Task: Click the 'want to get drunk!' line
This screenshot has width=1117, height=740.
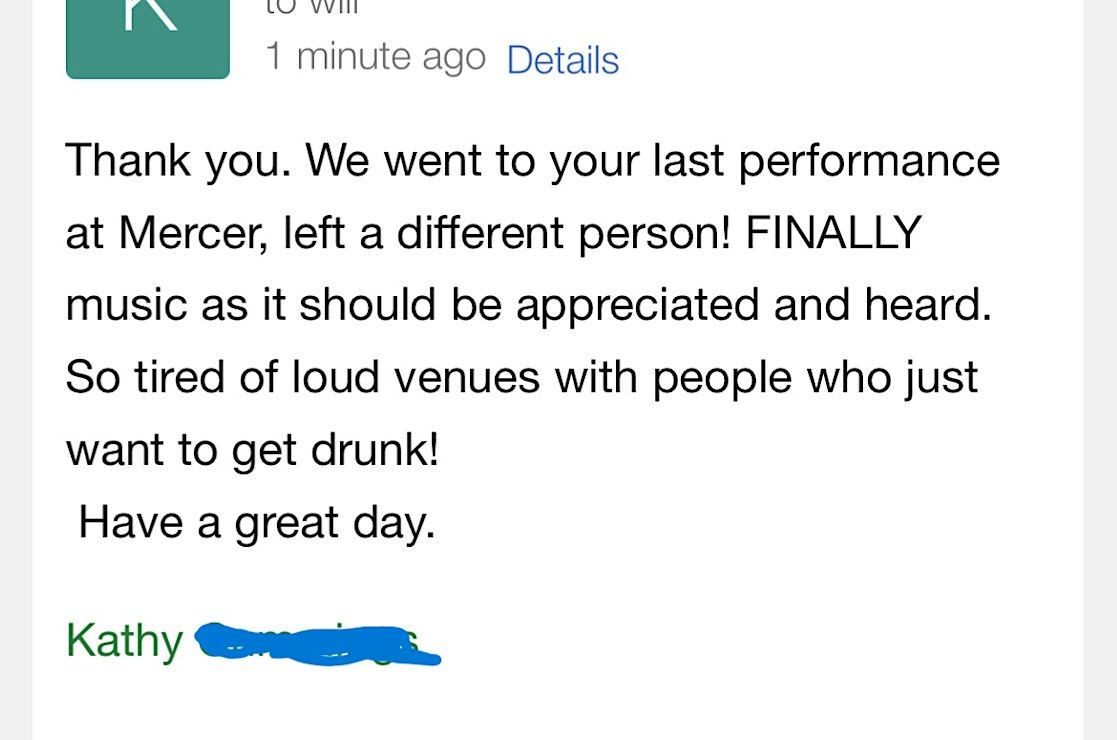Action: coord(253,451)
